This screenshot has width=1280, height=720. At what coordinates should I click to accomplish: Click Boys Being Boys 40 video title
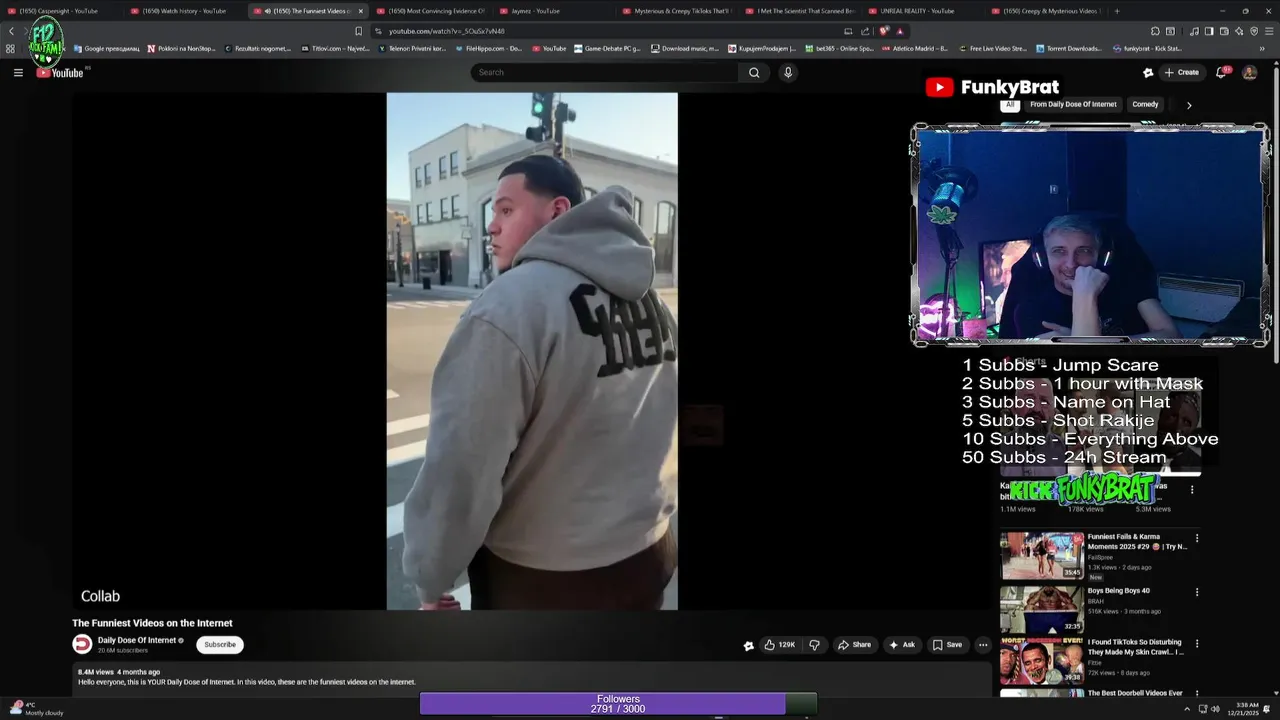1118,591
